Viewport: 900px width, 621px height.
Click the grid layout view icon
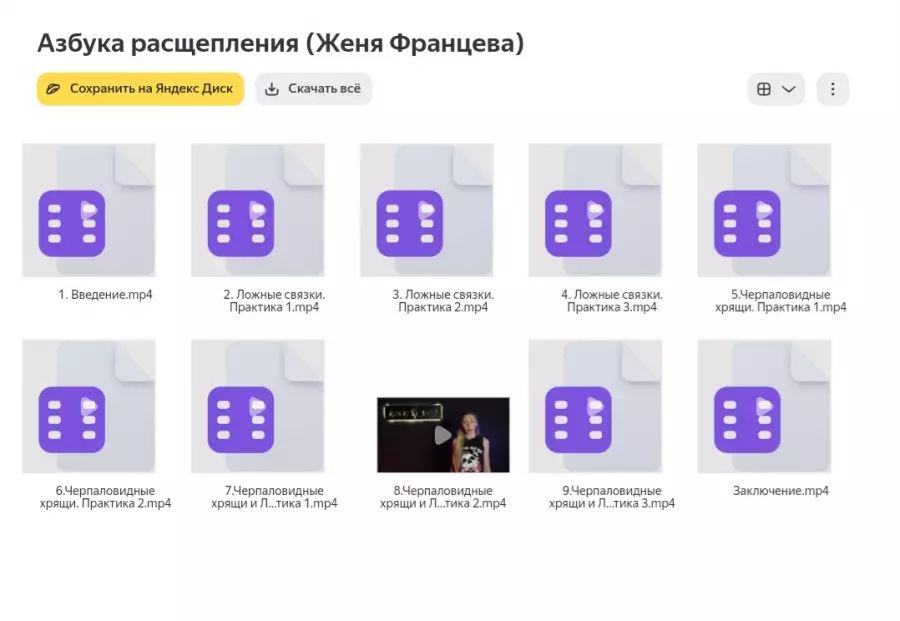coord(764,88)
